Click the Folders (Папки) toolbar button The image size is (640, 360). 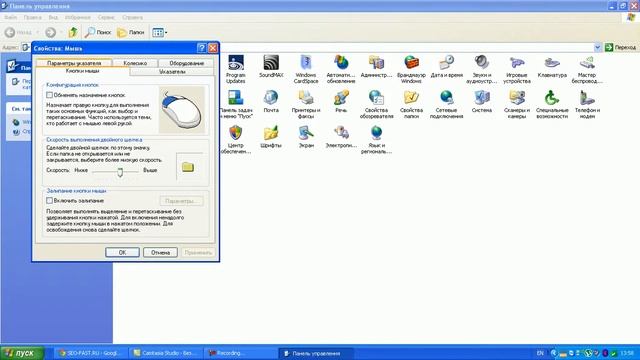[131, 32]
